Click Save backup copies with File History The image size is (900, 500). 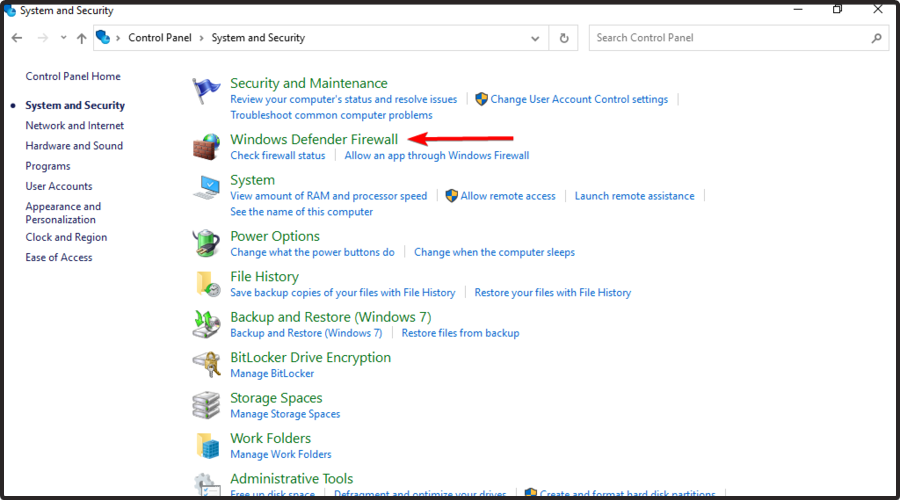tap(343, 293)
